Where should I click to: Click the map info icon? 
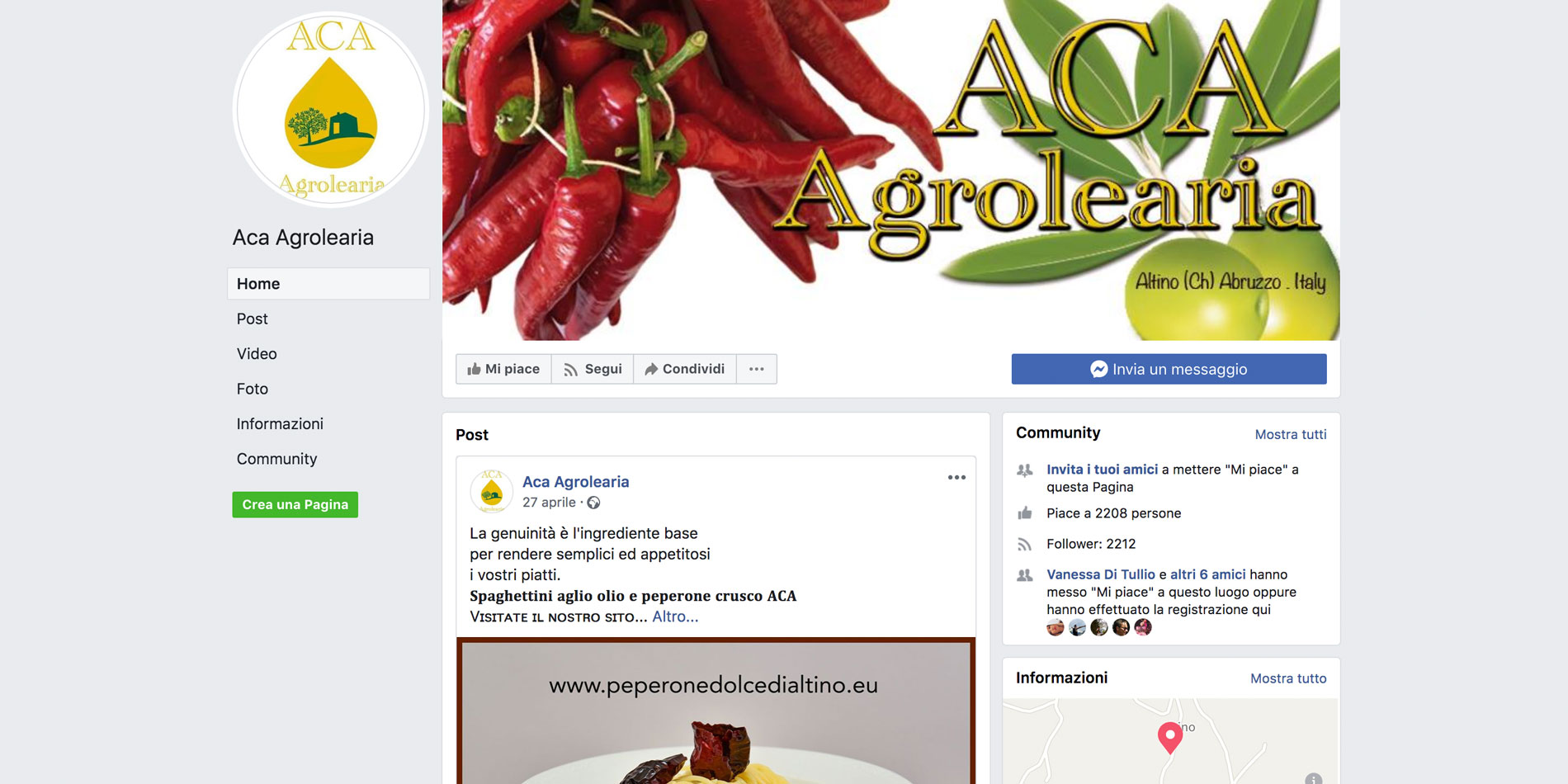tap(1314, 779)
